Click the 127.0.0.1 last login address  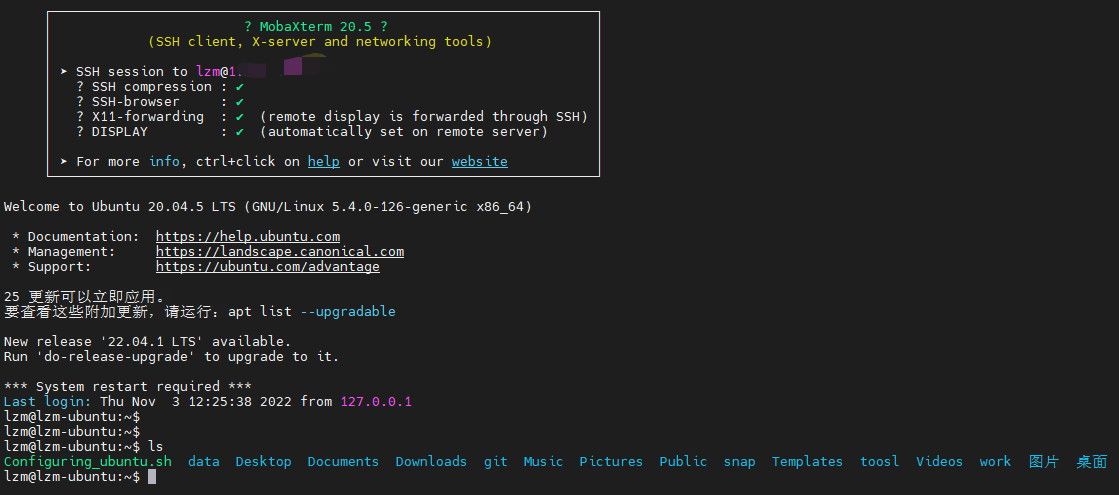376,402
